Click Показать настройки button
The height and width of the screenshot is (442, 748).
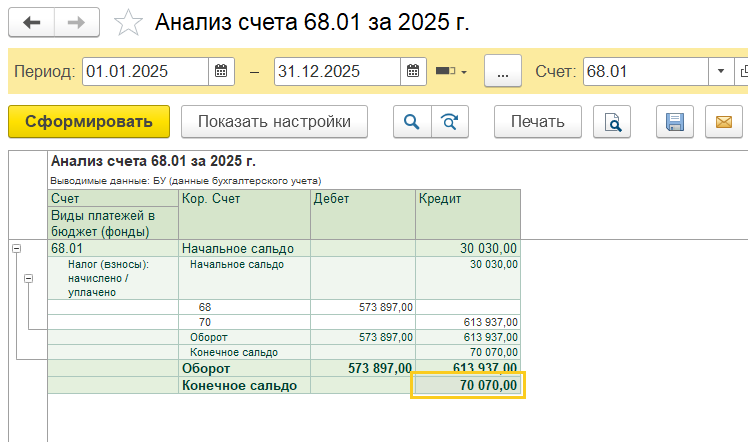(274, 122)
